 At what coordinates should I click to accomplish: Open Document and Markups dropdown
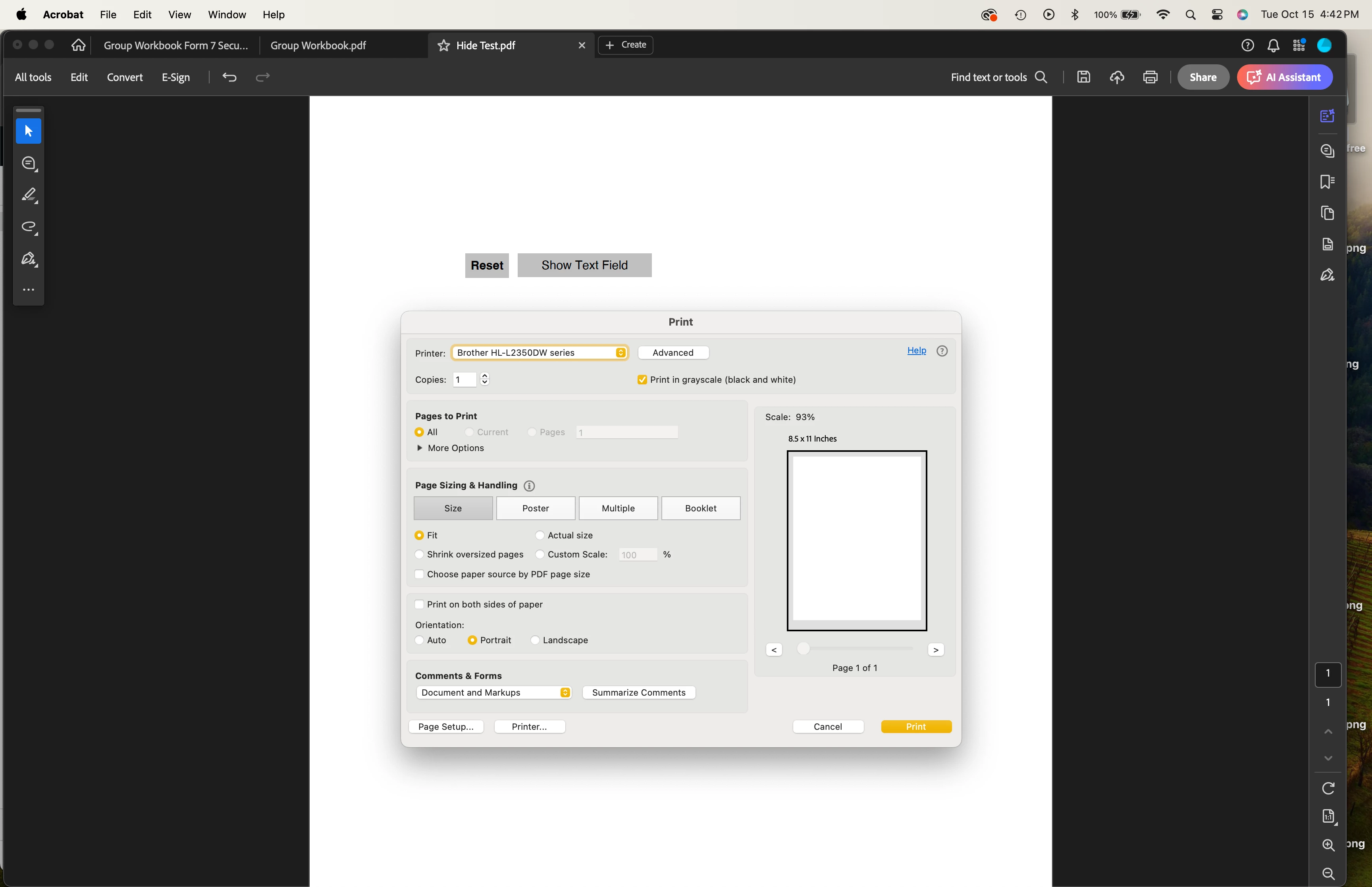point(493,692)
